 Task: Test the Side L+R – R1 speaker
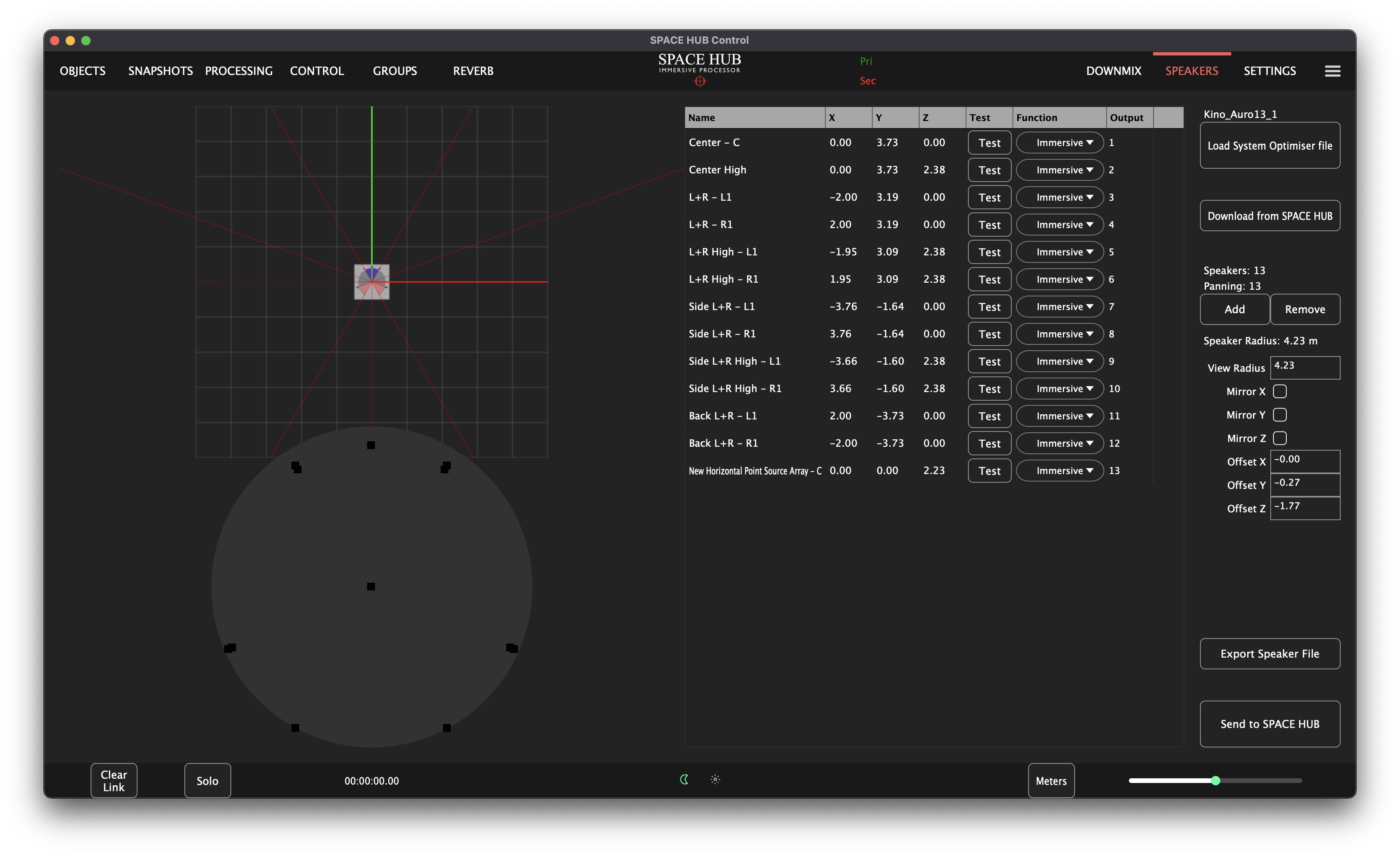[989, 334]
